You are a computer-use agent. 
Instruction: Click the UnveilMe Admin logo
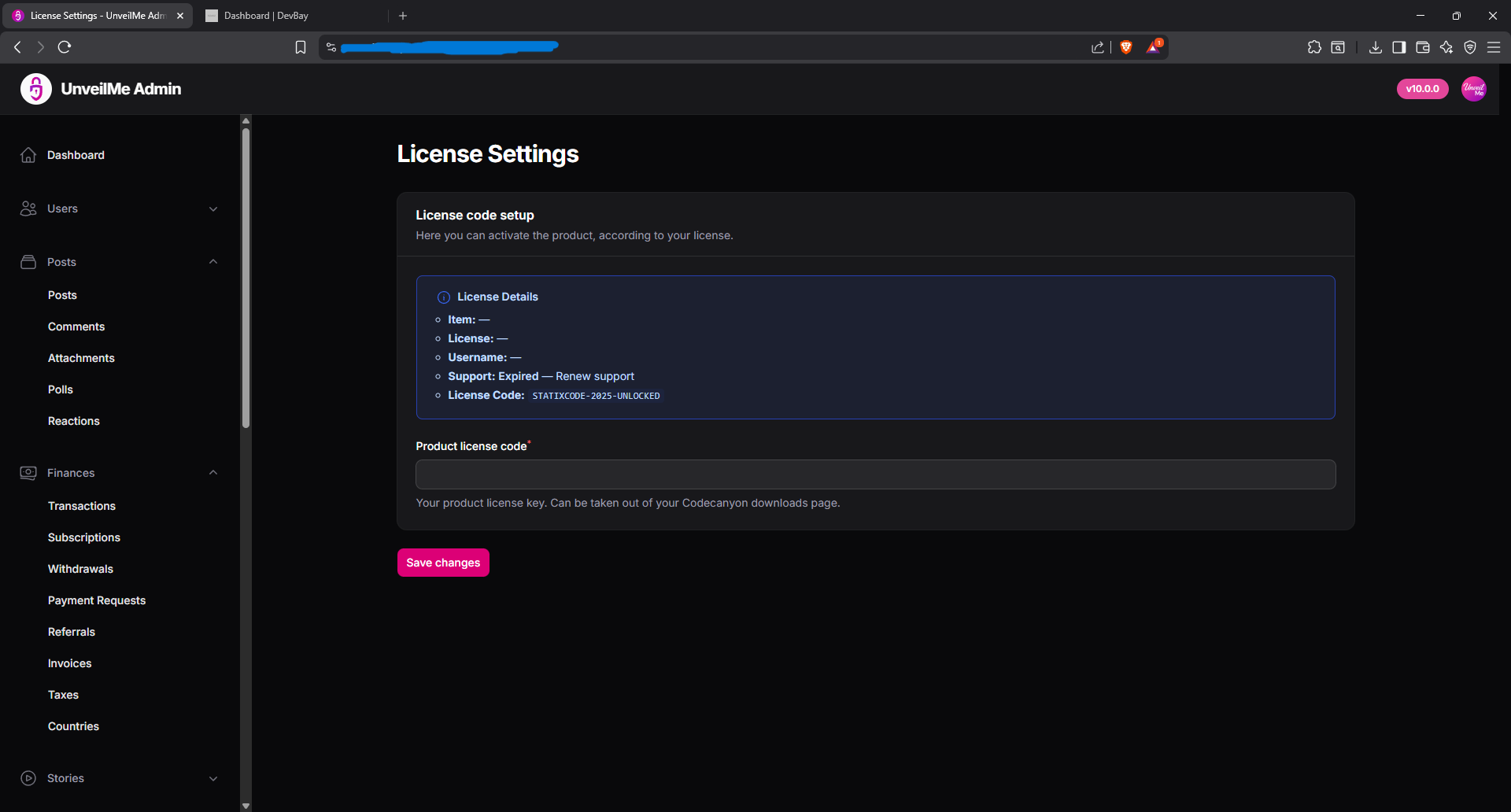35,89
